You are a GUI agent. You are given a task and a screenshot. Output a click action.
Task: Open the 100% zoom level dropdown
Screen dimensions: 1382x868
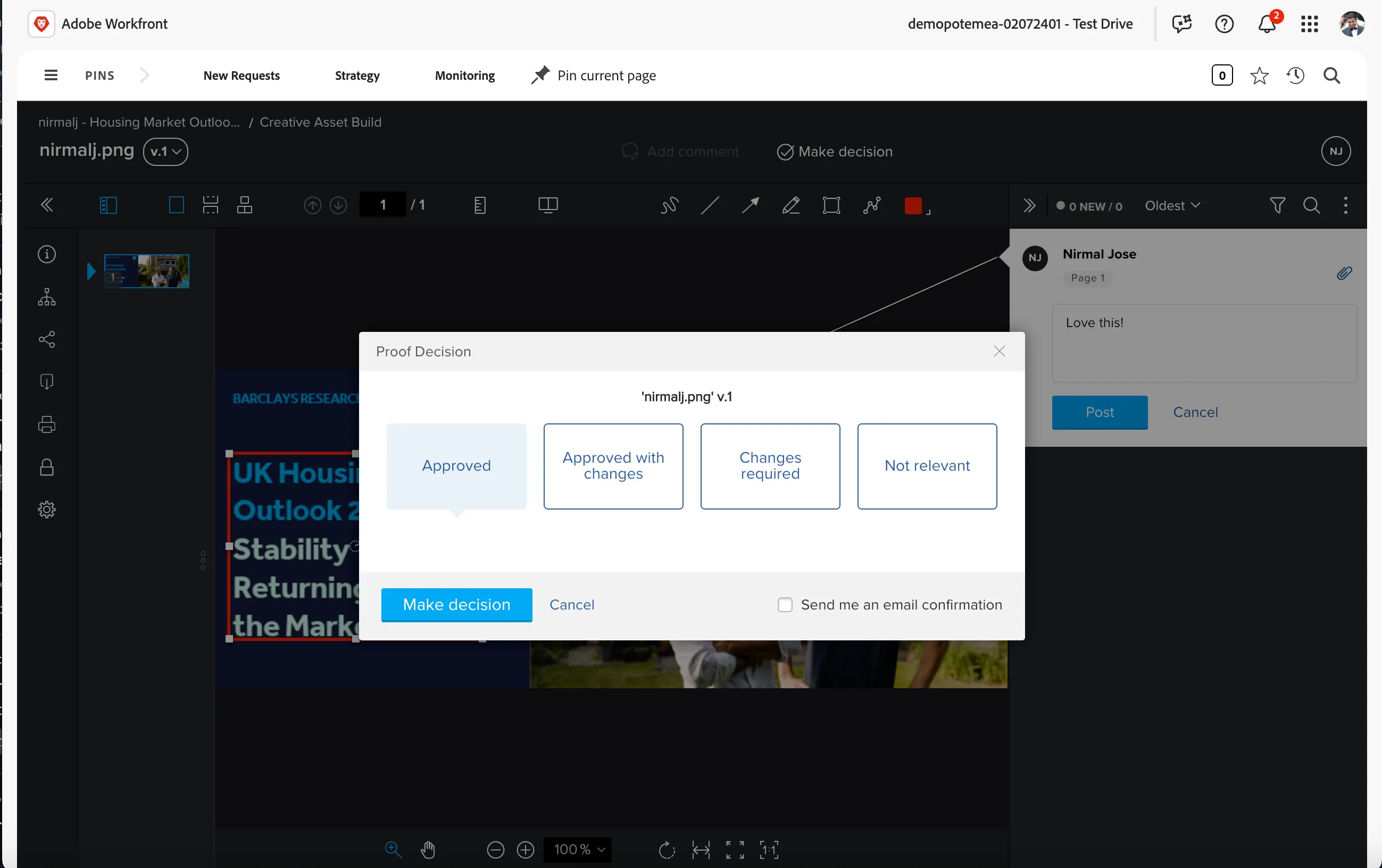coord(578,849)
